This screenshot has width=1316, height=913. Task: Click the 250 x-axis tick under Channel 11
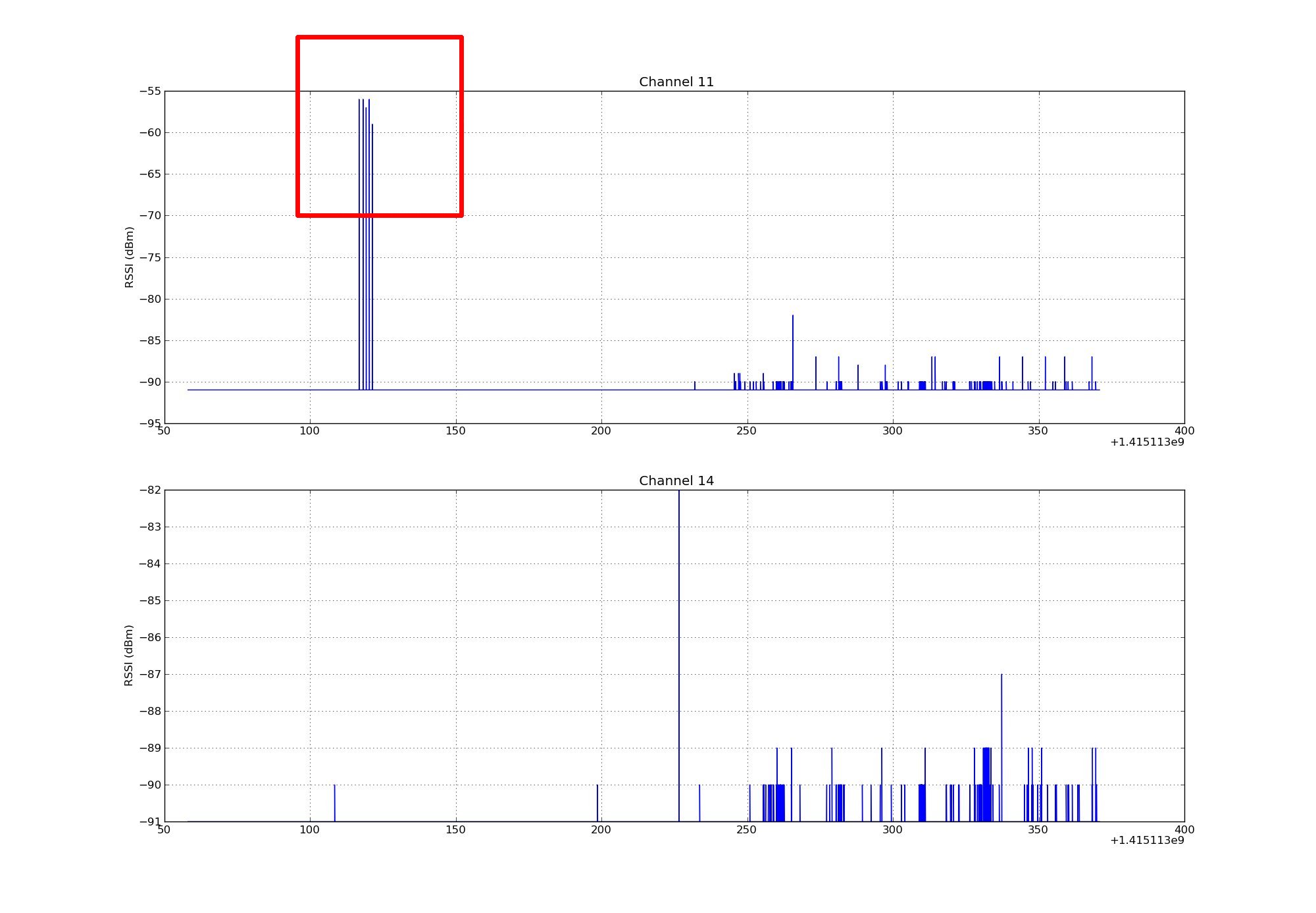747,431
